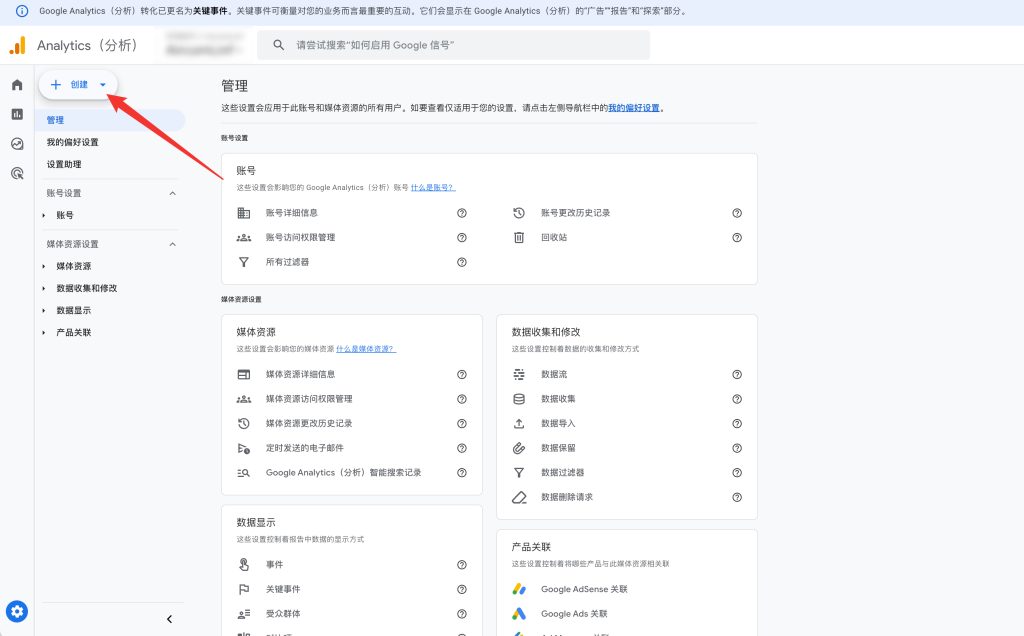Click the 什么是账号? link
Viewport: 1024px width, 636px height.
tap(433, 187)
